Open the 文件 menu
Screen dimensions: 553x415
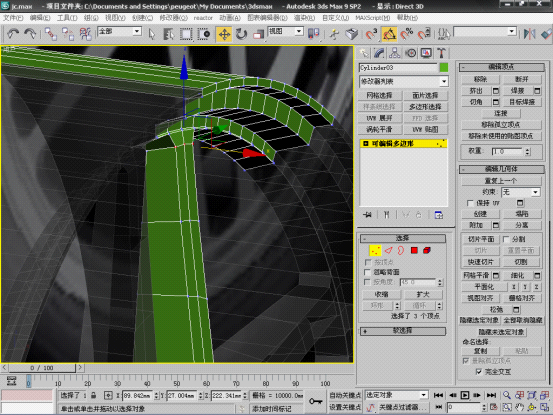tap(13, 18)
